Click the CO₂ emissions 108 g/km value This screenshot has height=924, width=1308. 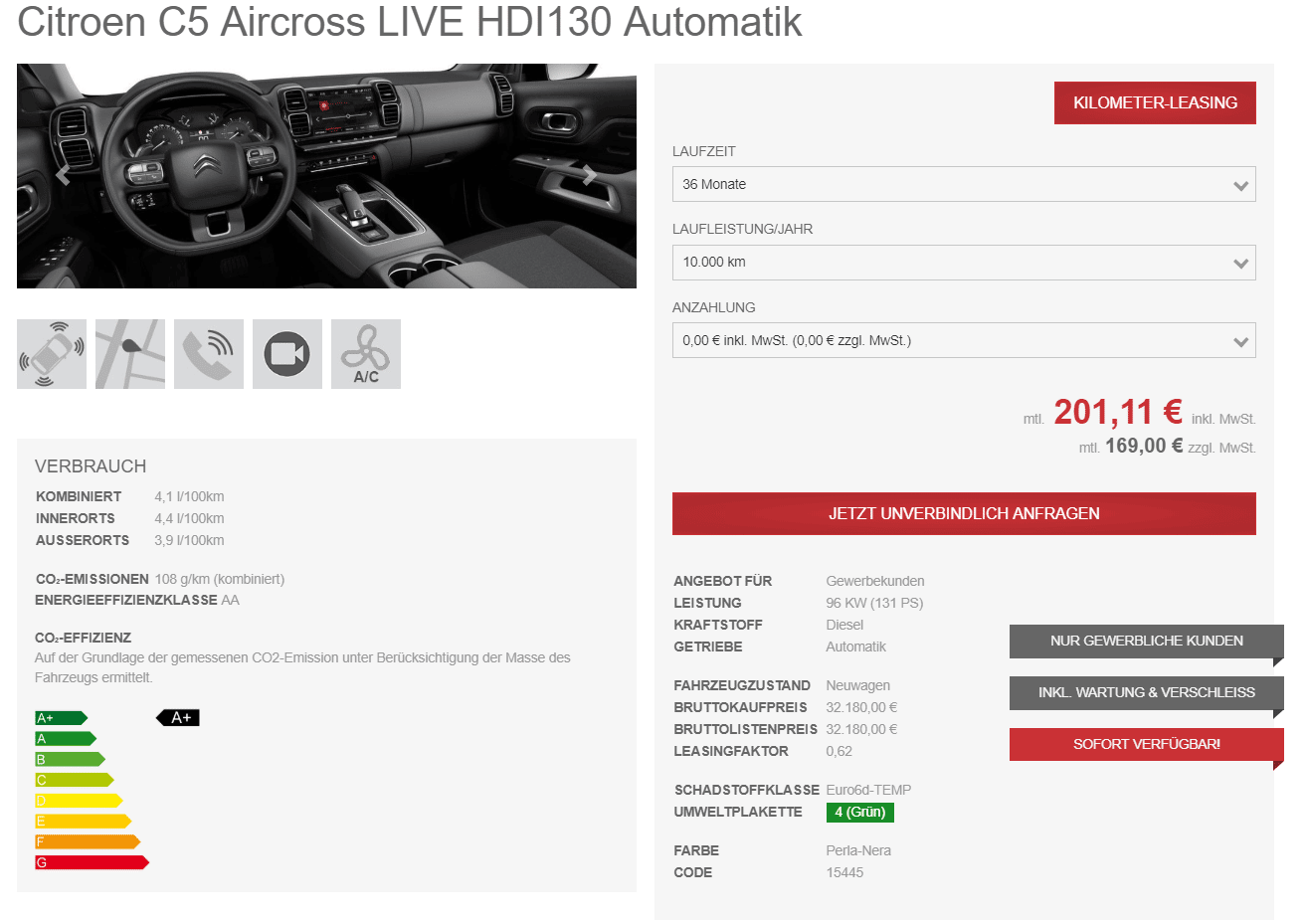pos(220,579)
